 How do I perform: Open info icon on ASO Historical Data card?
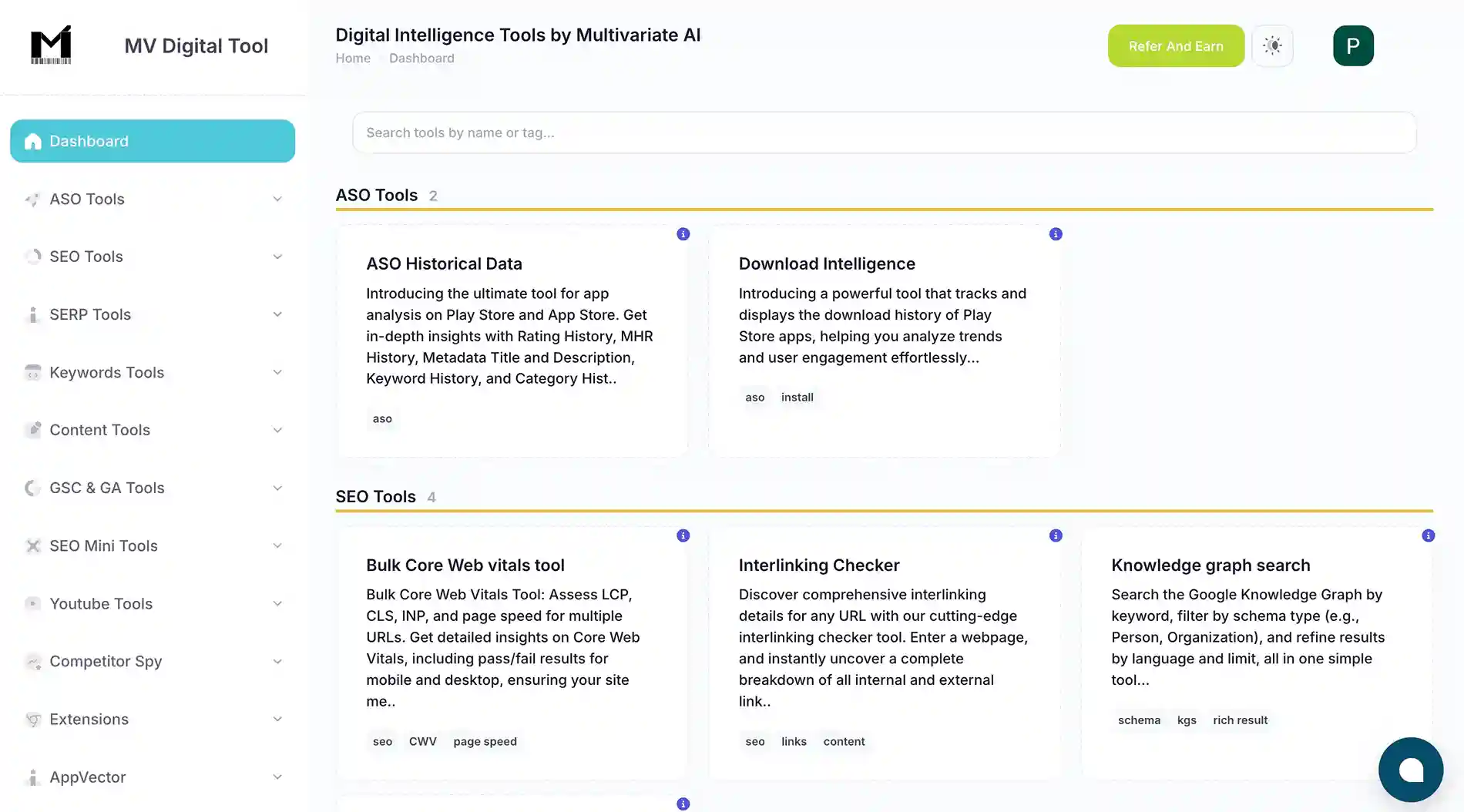pos(683,234)
